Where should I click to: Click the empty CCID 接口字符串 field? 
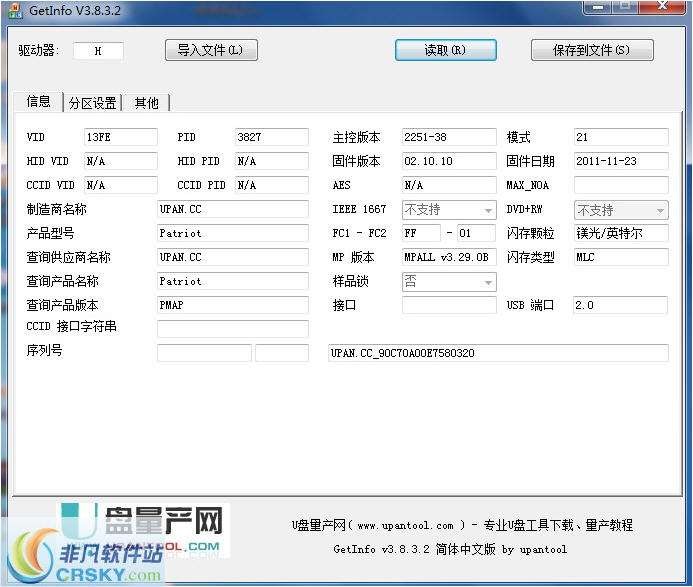[x=232, y=328]
